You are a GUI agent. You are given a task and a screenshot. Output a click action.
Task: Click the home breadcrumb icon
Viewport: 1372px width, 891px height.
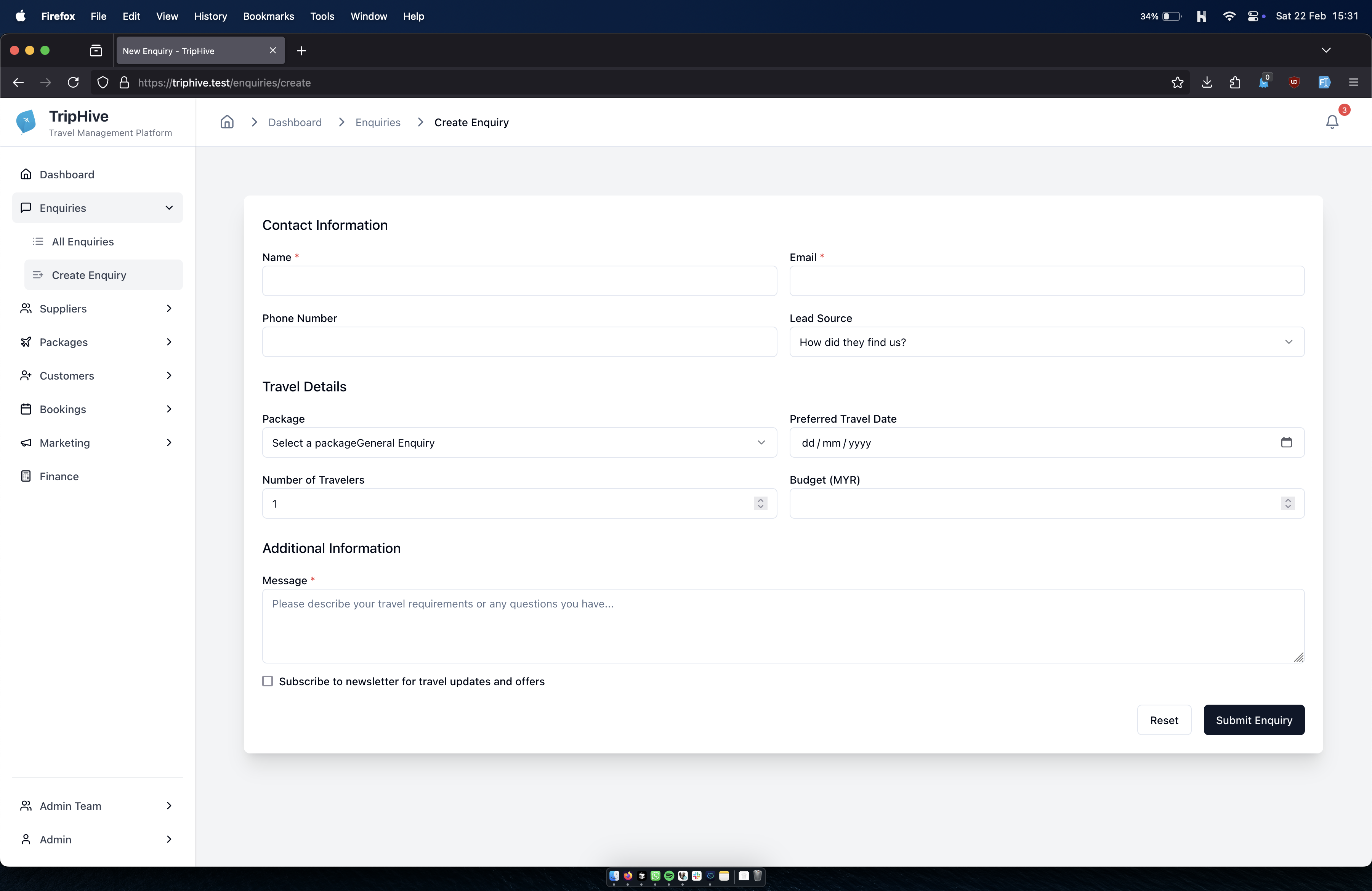(x=227, y=122)
